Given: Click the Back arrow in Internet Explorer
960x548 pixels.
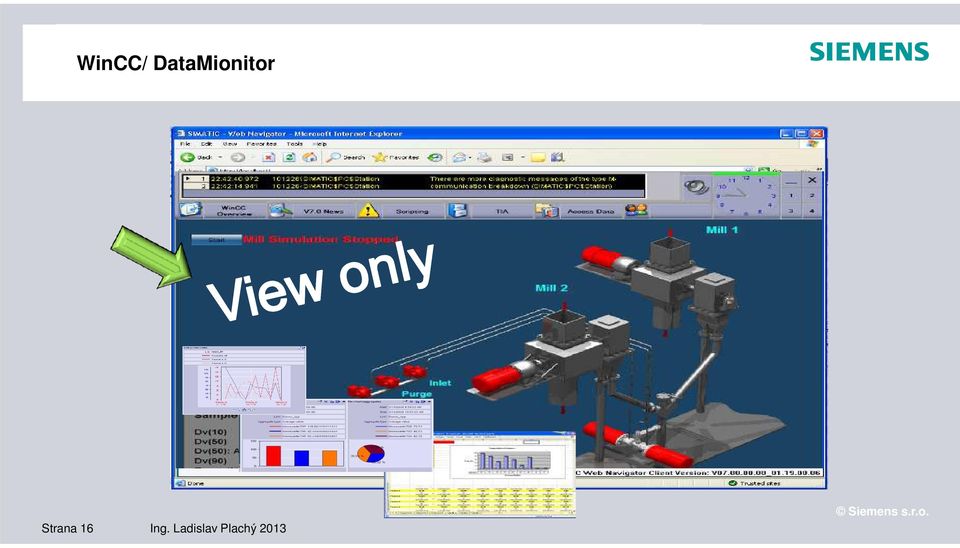Looking at the screenshot, I should 187,157.
